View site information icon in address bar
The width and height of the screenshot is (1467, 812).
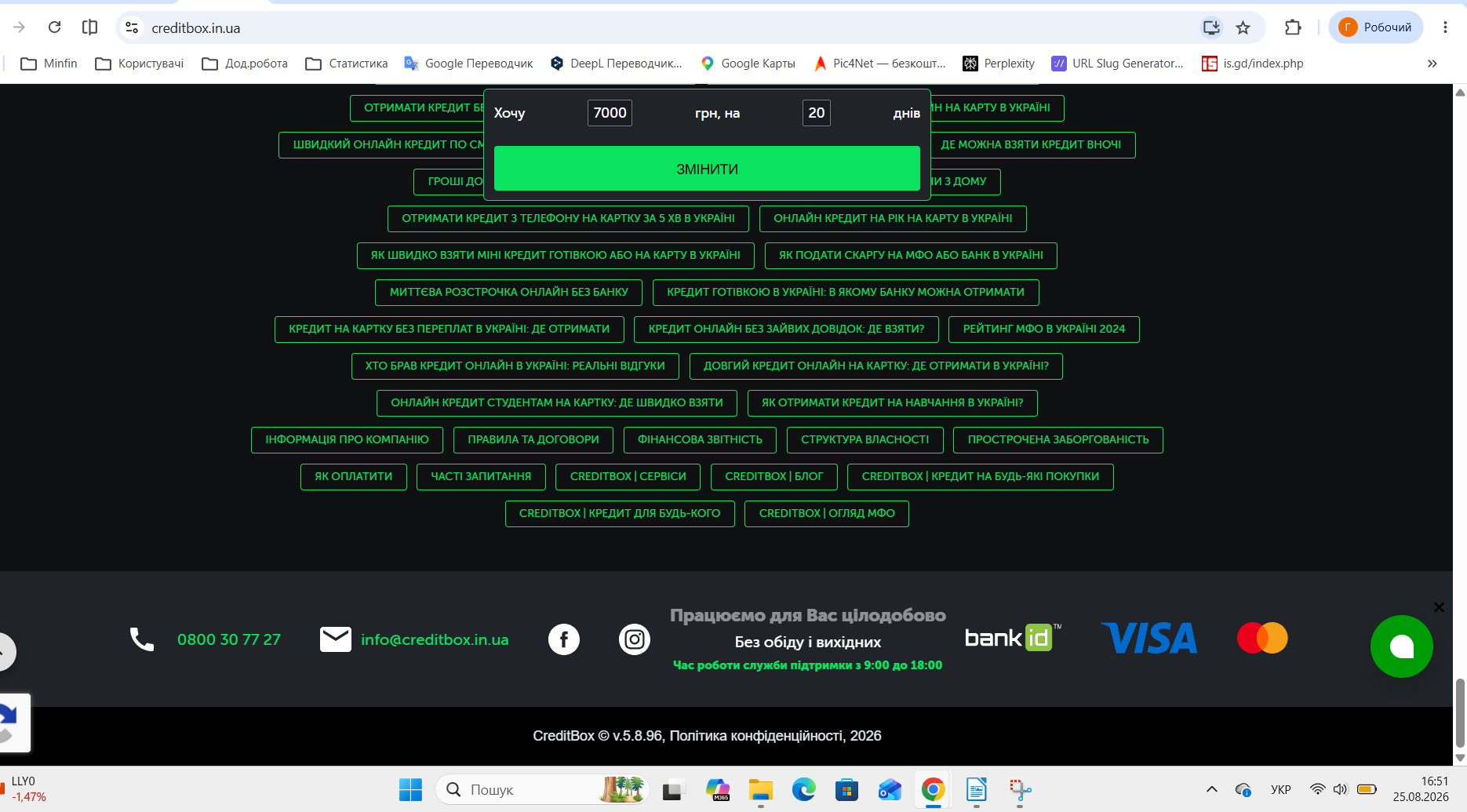[132, 27]
